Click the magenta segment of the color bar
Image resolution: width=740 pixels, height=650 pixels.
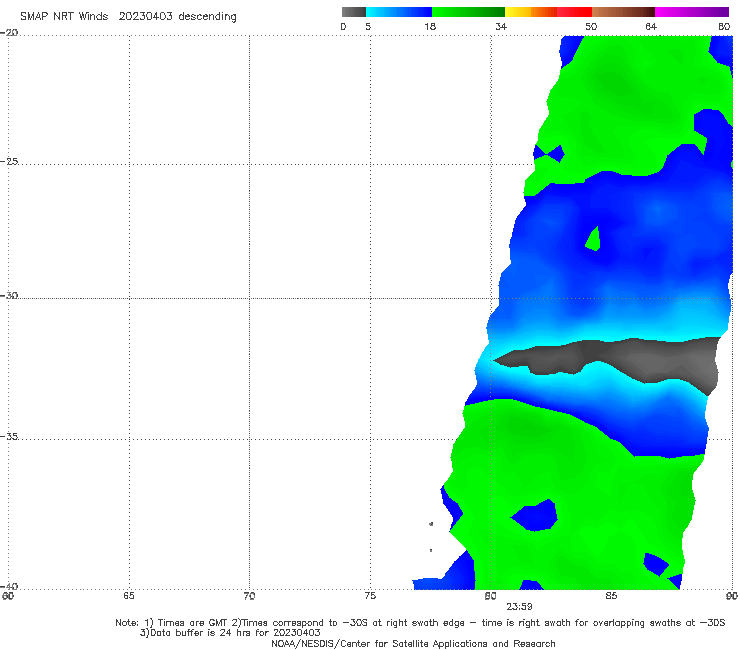692,12
